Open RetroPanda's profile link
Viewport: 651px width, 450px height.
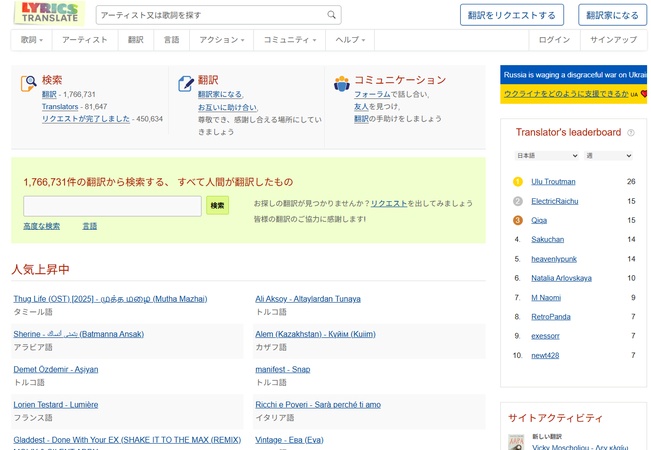coord(551,317)
